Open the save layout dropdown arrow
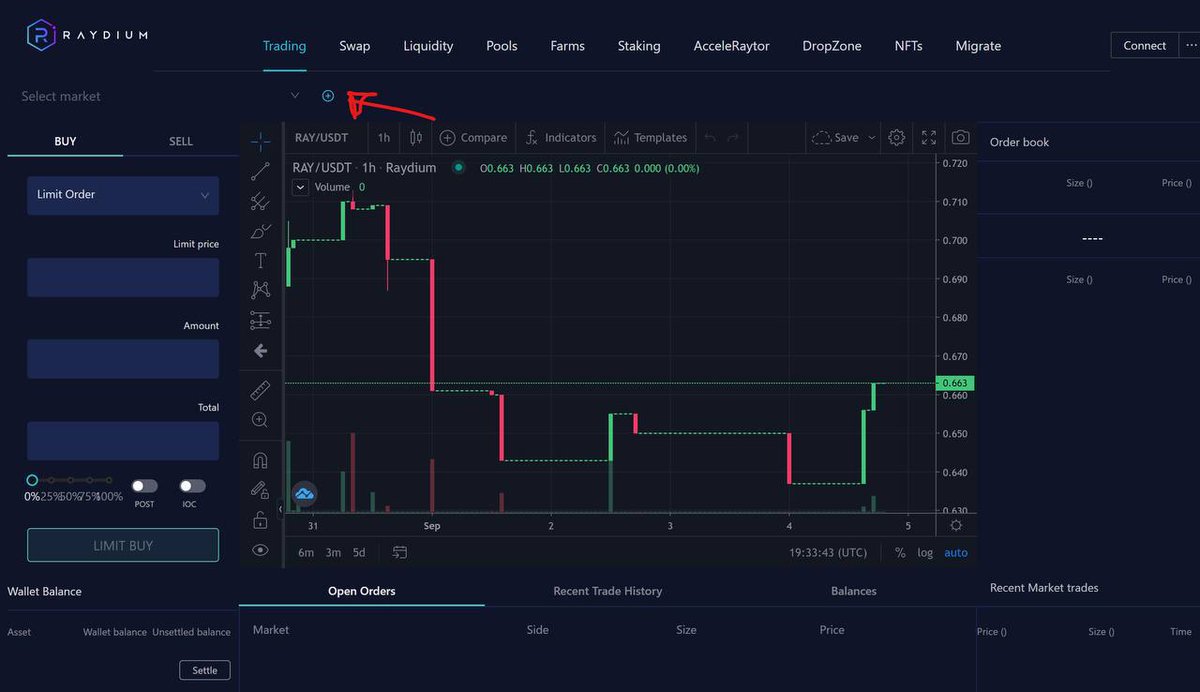Image resolution: width=1200 pixels, height=692 pixels. [x=871, y=138]
